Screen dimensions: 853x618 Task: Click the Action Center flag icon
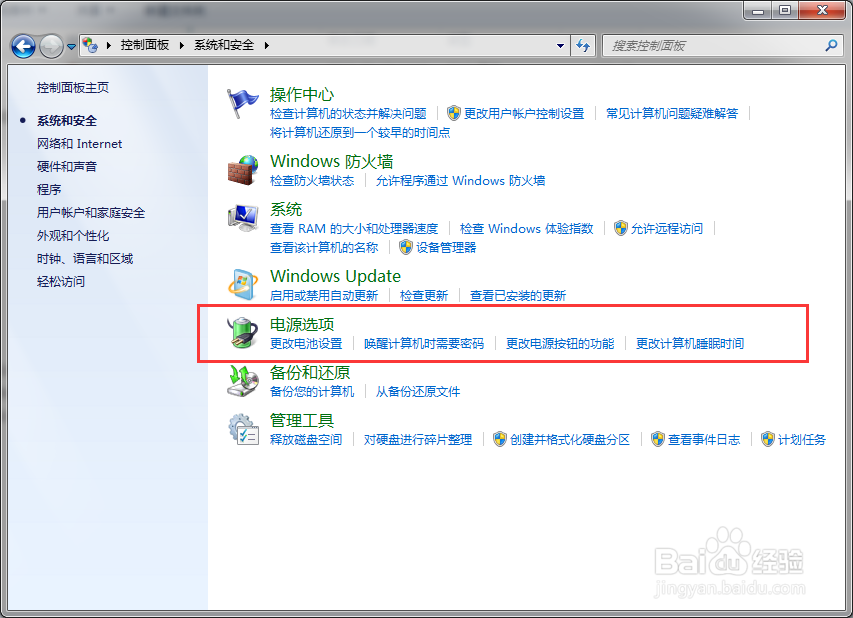[x=242, y=103]
